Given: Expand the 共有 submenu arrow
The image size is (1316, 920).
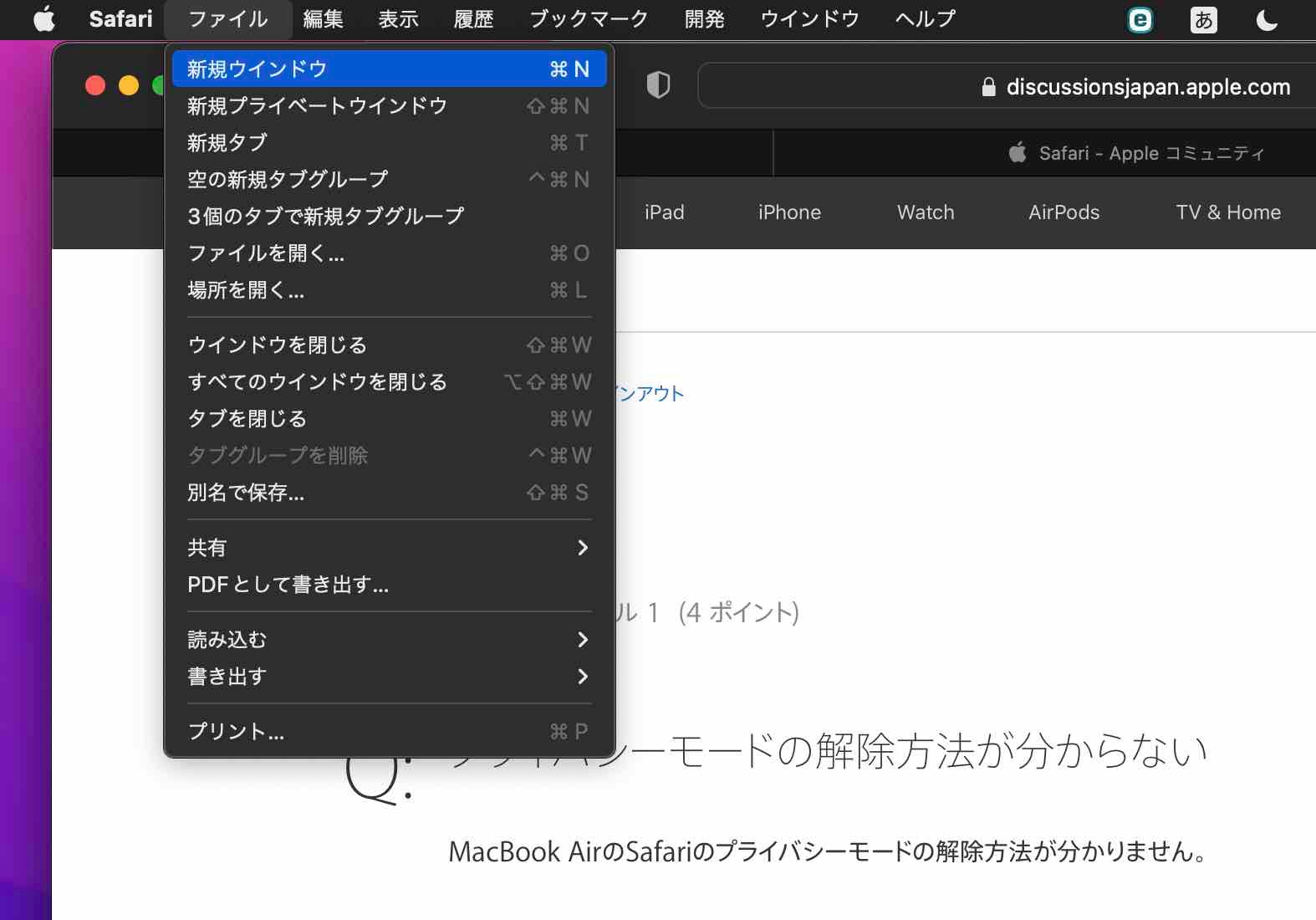Looking at the screenshot, I should 583,547.
